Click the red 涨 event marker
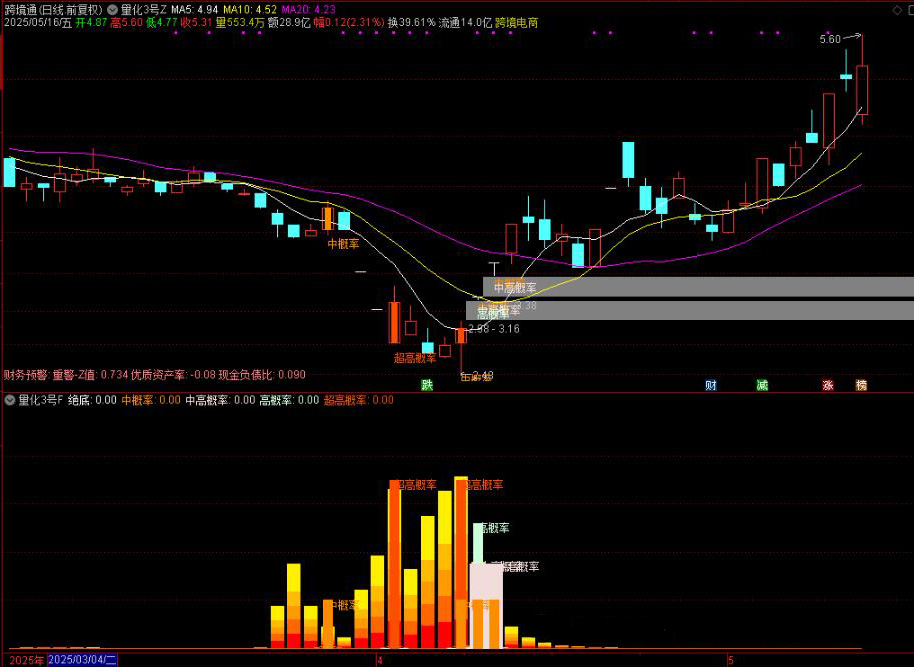The width and height of the screenshot is (914, 667). coord(828,385)
